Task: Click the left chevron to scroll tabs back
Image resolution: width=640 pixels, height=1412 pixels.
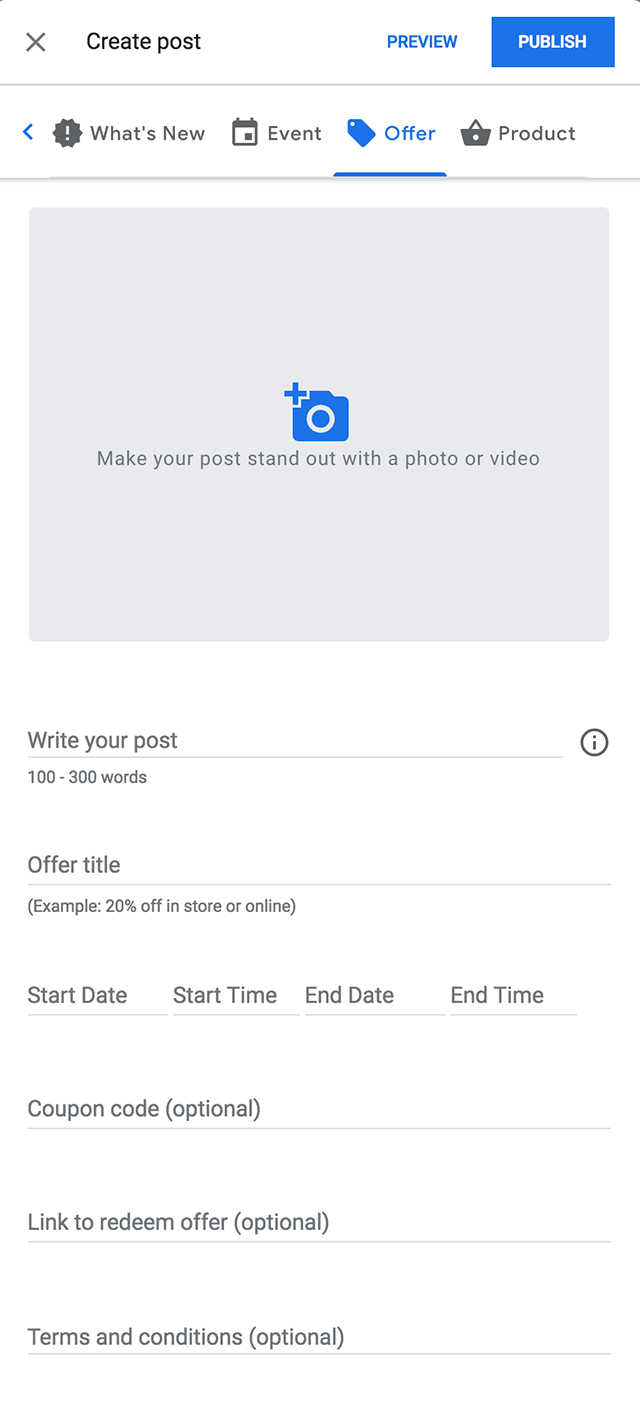Action: click(28, 132)
